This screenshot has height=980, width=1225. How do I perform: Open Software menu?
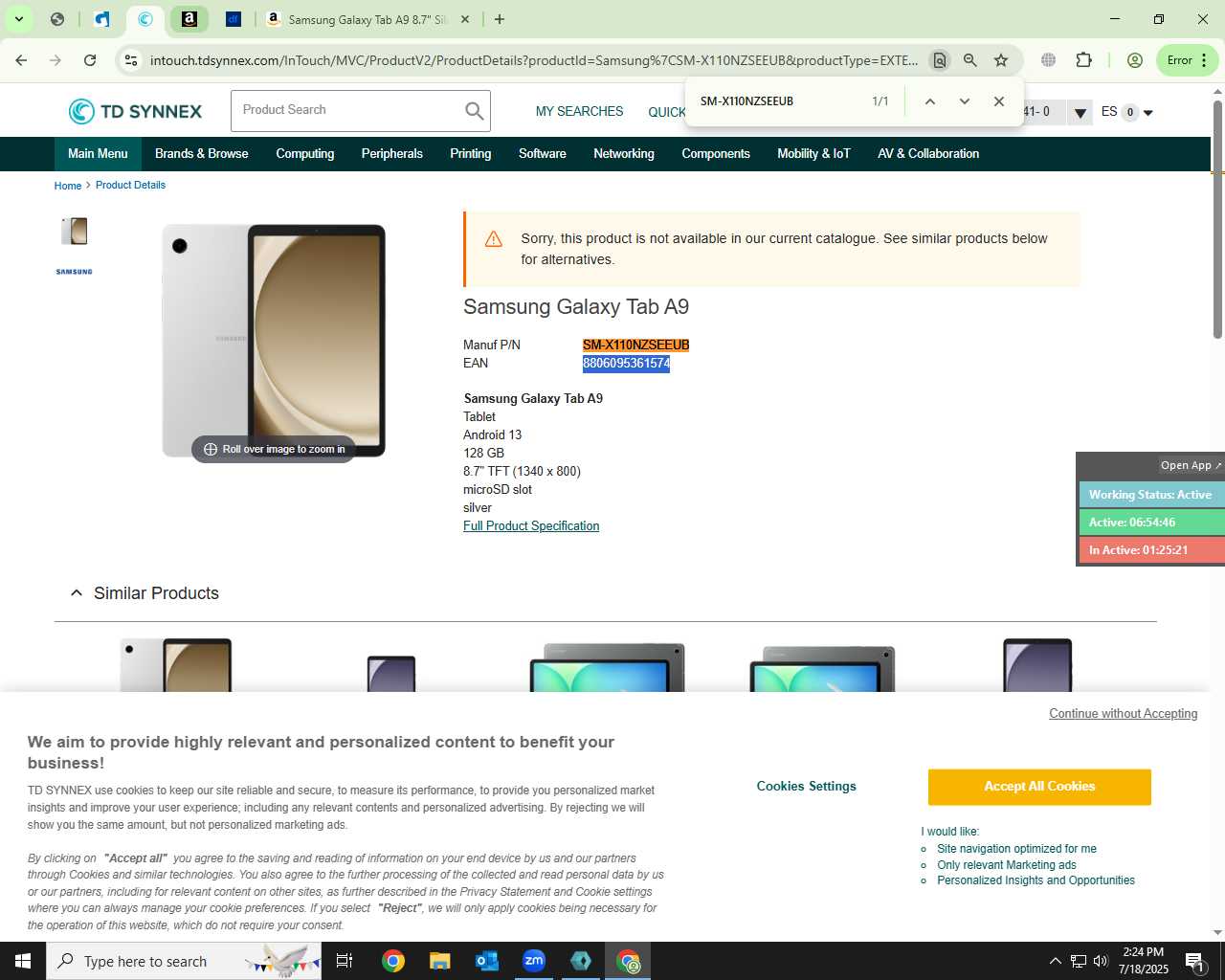[543, 154]
